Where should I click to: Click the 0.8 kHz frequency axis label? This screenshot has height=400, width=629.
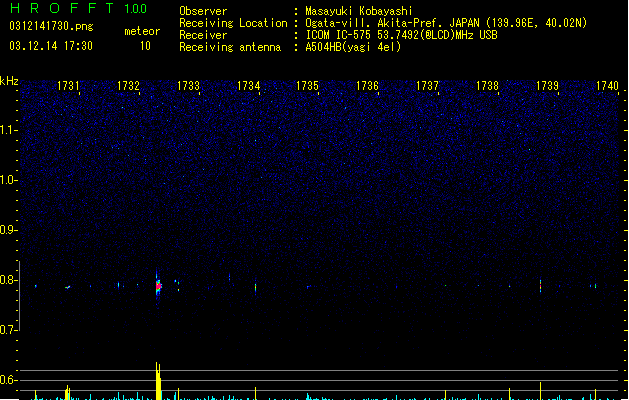tap(8, 280)
